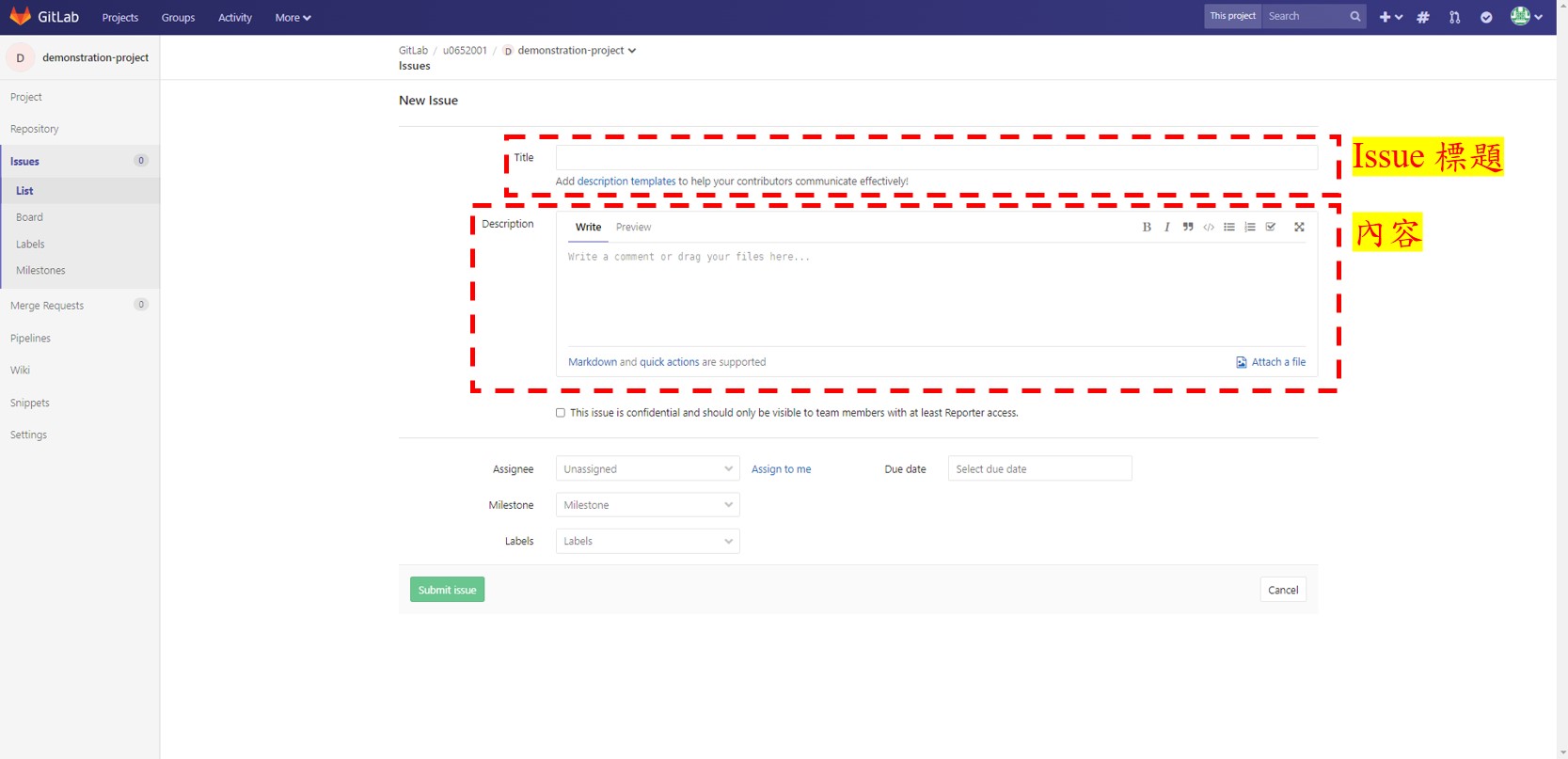1568x759 pixels.
Task: Focus the issue Title field
Action: [x=936, y=157]
